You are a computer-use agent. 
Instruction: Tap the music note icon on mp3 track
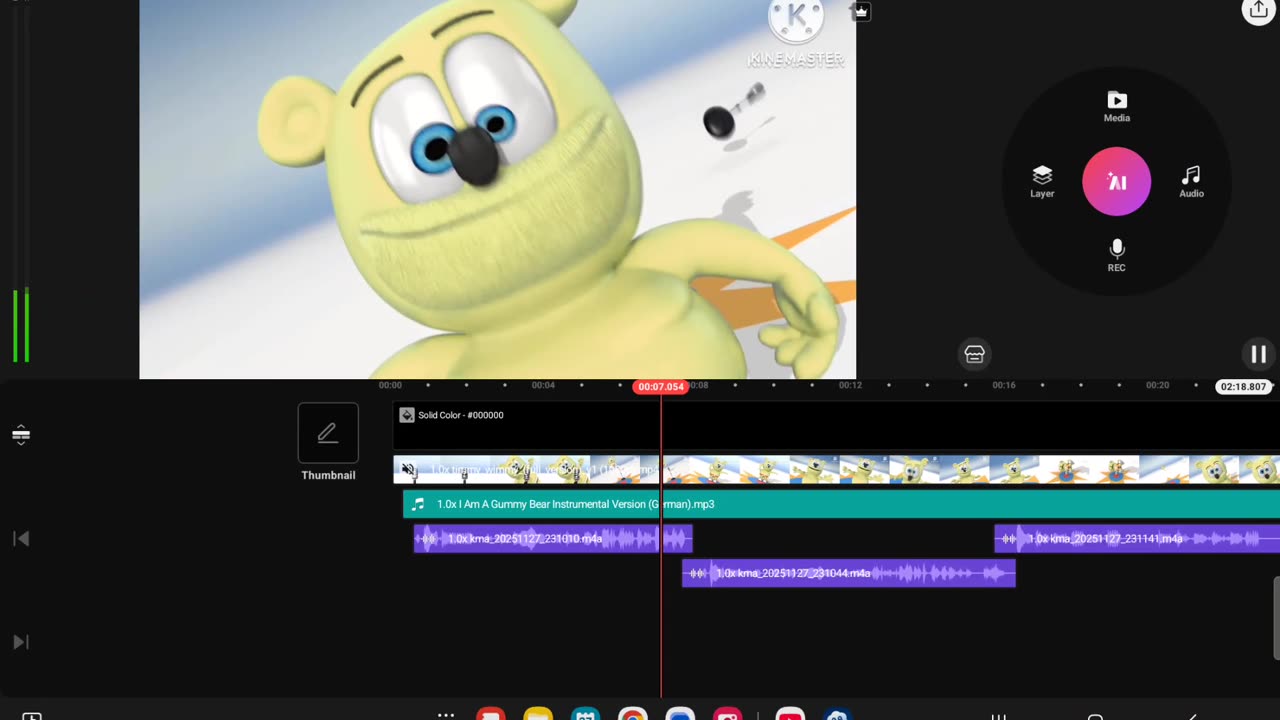(418, 504)
